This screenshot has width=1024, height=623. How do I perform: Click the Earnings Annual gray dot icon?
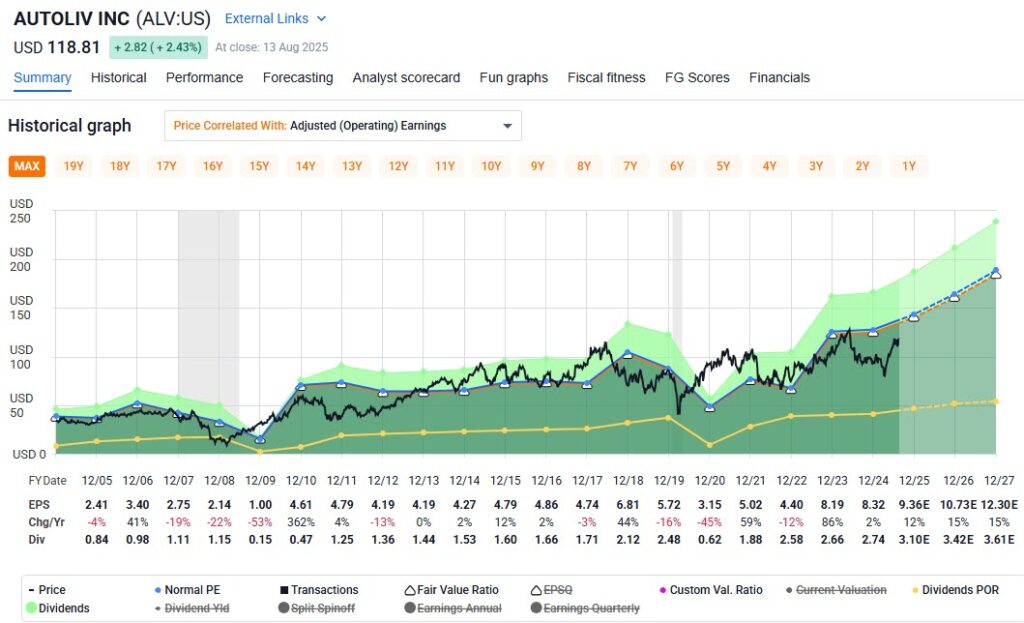pos(410,606)
